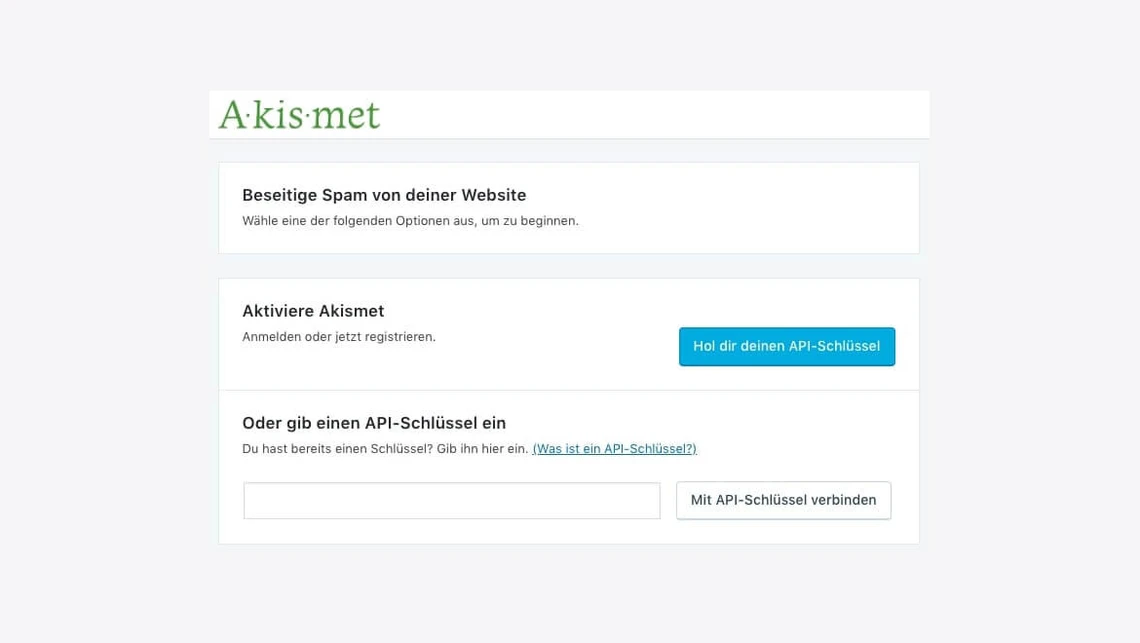
Task: Click 'Anmelden oder jetzt registrieren' text
Action: [339, 337]
